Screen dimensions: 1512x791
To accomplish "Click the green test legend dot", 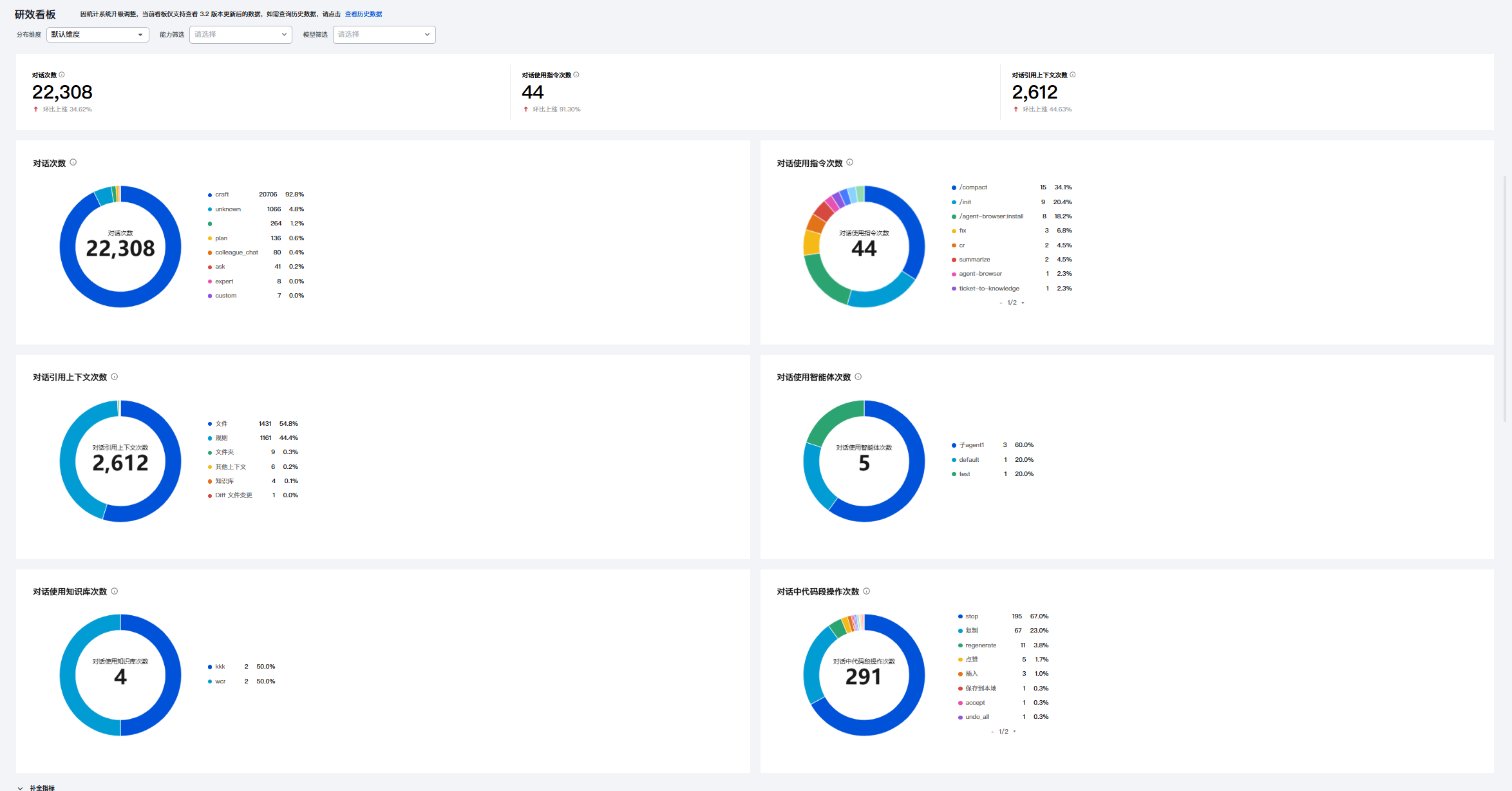I will point(954,474).
